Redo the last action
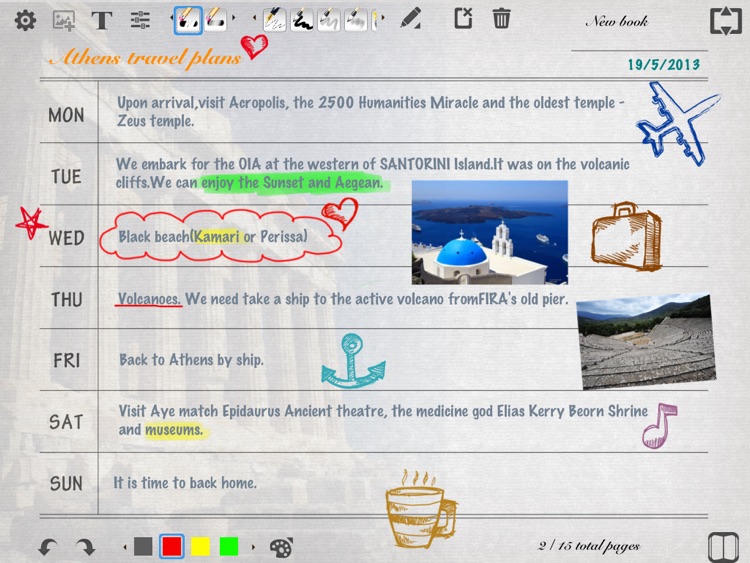 (x=85, y=547)
